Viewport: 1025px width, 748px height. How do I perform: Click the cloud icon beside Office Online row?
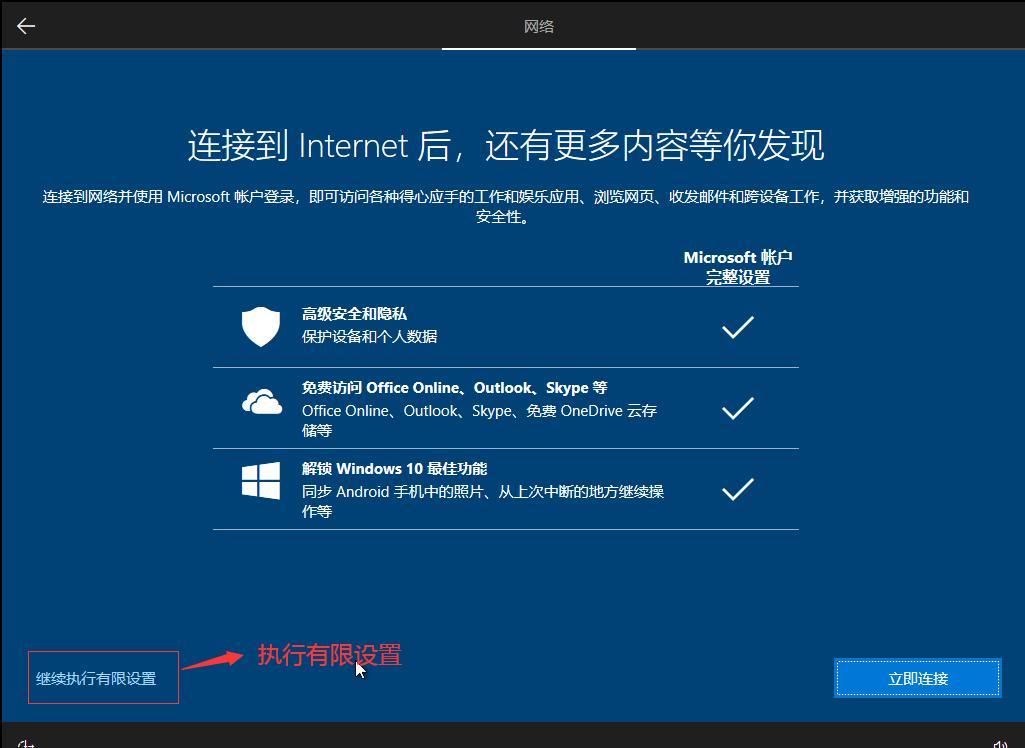261,402
